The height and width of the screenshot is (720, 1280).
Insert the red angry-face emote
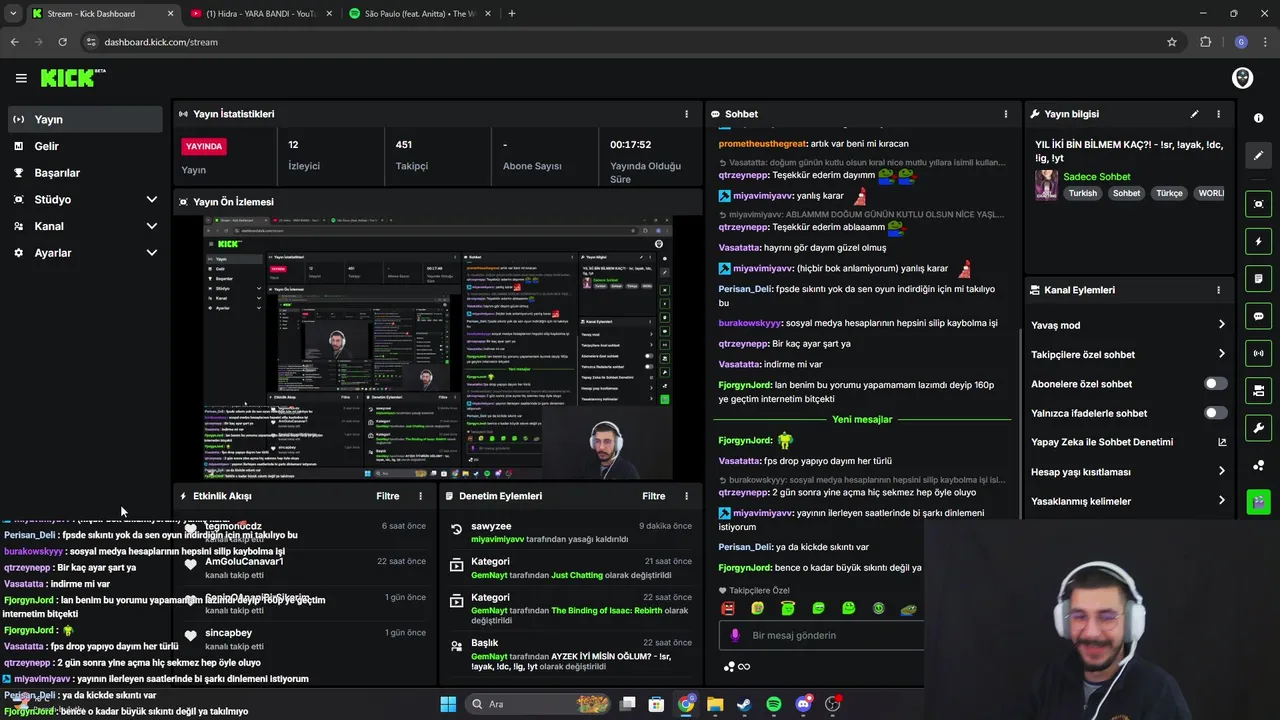click(x=728, y=608)
